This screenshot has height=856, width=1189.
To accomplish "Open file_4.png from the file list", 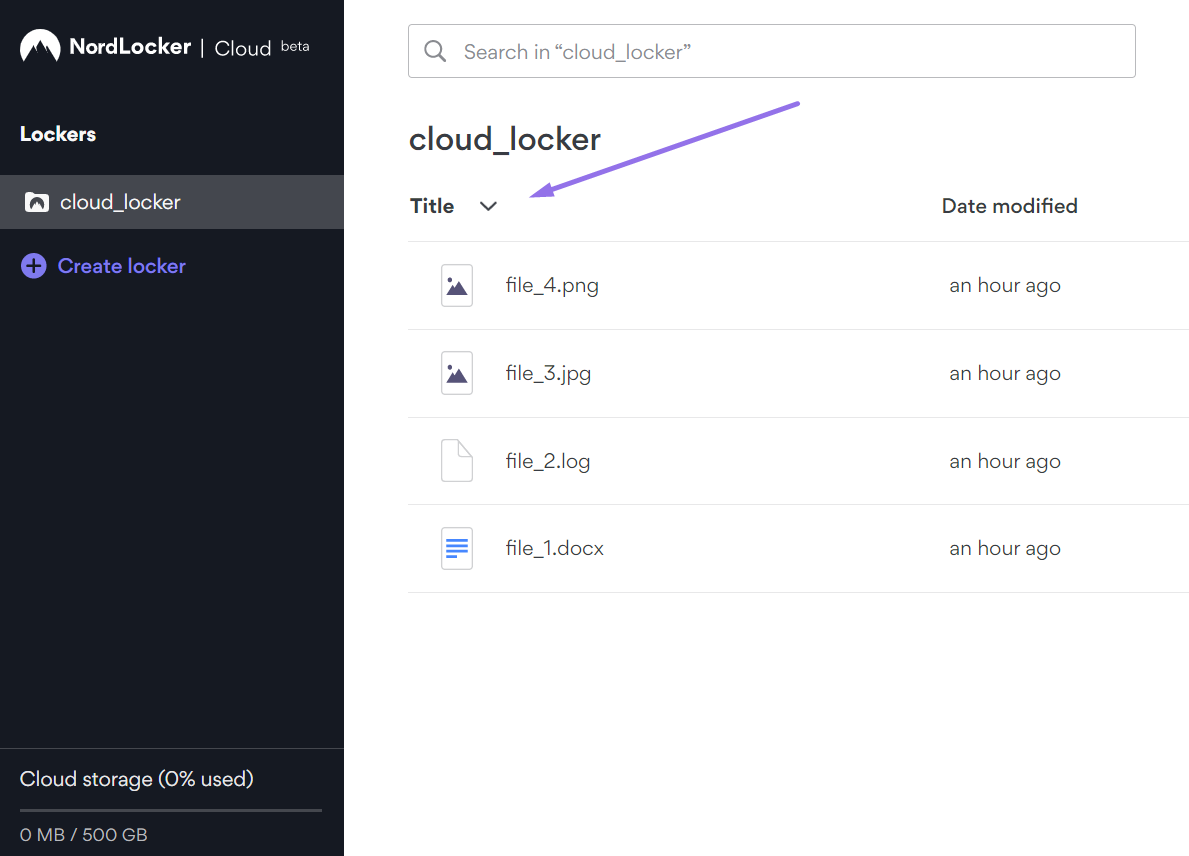I will coord(552,286).
